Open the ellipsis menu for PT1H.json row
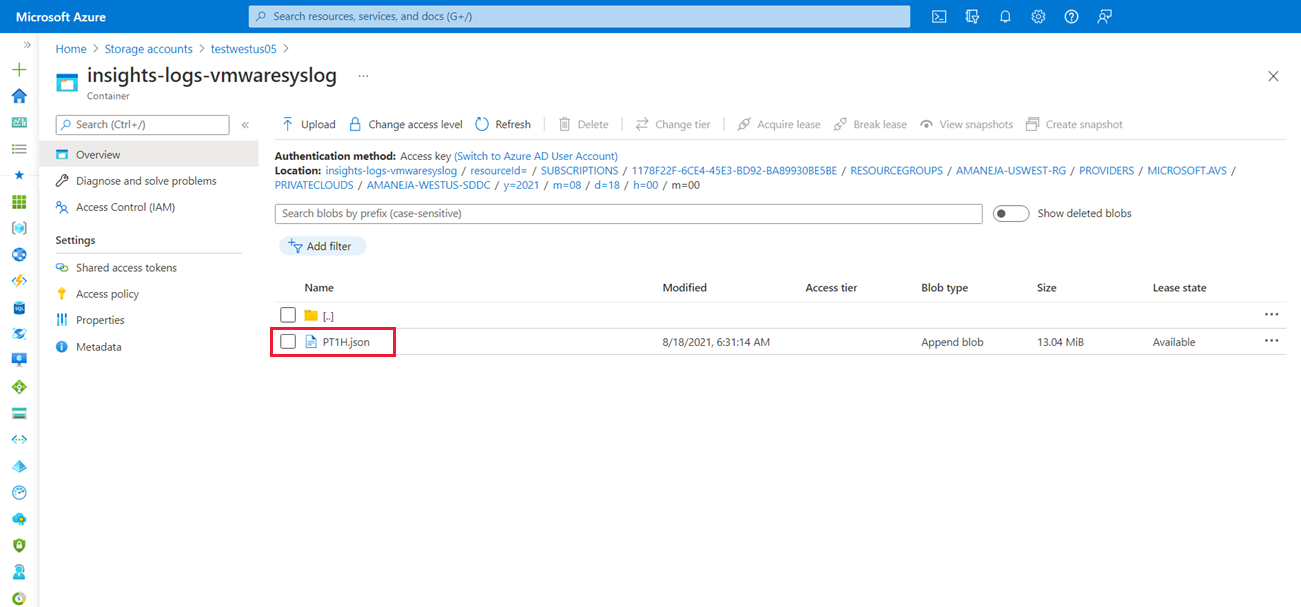The image size is (1301, 607). coord(1272,341)
